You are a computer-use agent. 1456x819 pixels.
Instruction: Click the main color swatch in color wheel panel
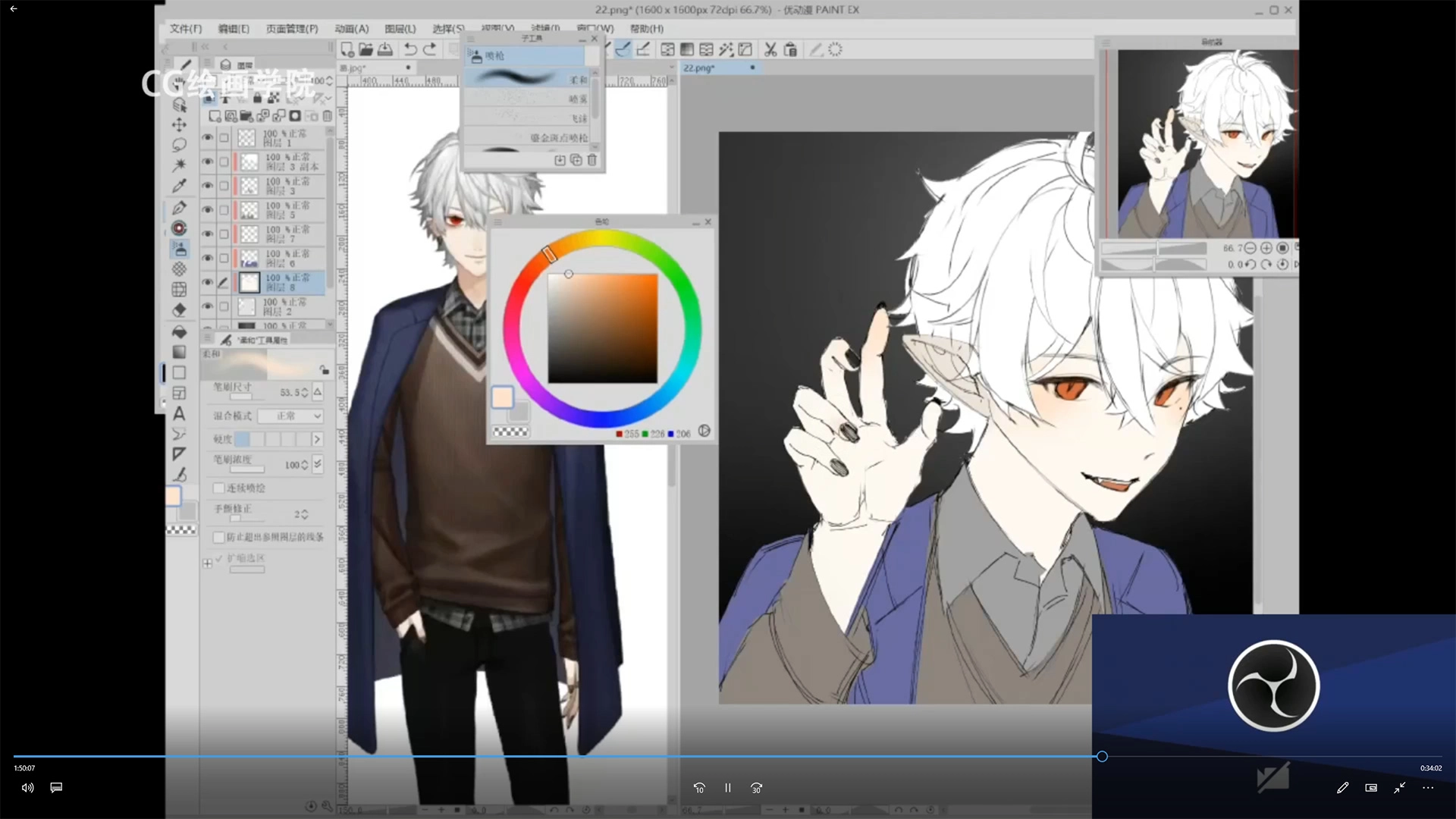[x=502, y=397]
